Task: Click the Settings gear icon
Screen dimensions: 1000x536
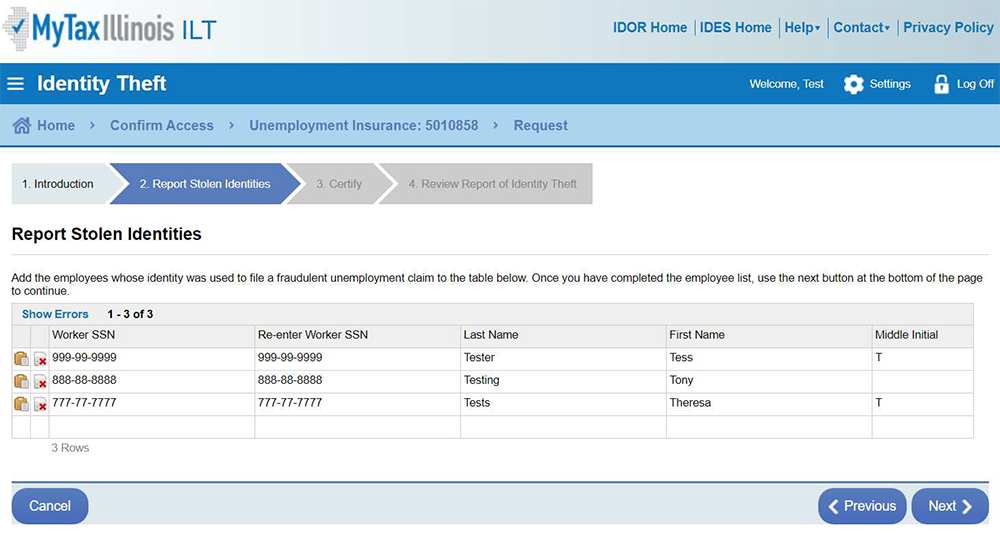Action: pyautogui.click(x=853, y=85)
